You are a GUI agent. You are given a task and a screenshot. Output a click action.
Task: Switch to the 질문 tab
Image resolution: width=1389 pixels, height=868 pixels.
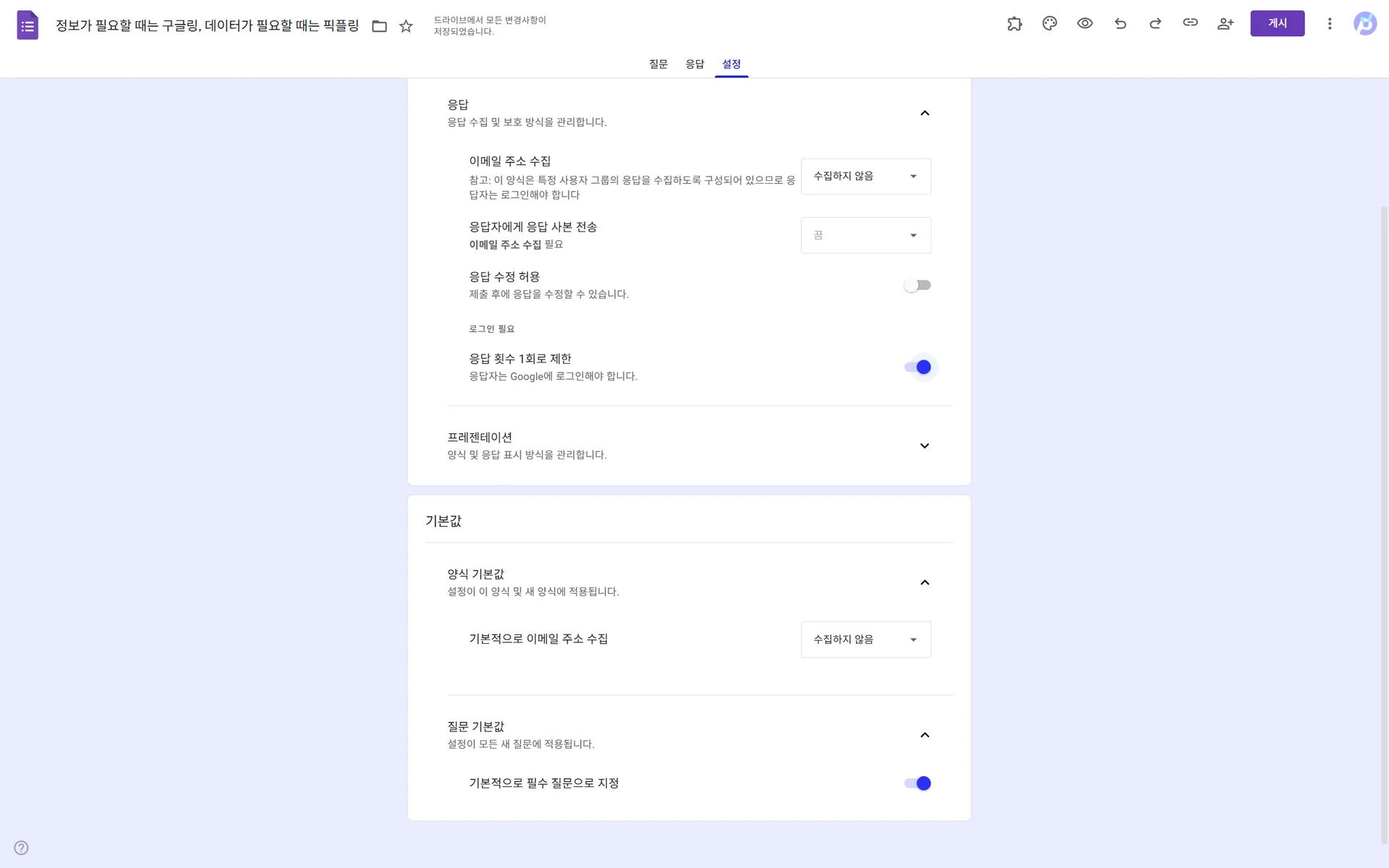tap(658, 64)
